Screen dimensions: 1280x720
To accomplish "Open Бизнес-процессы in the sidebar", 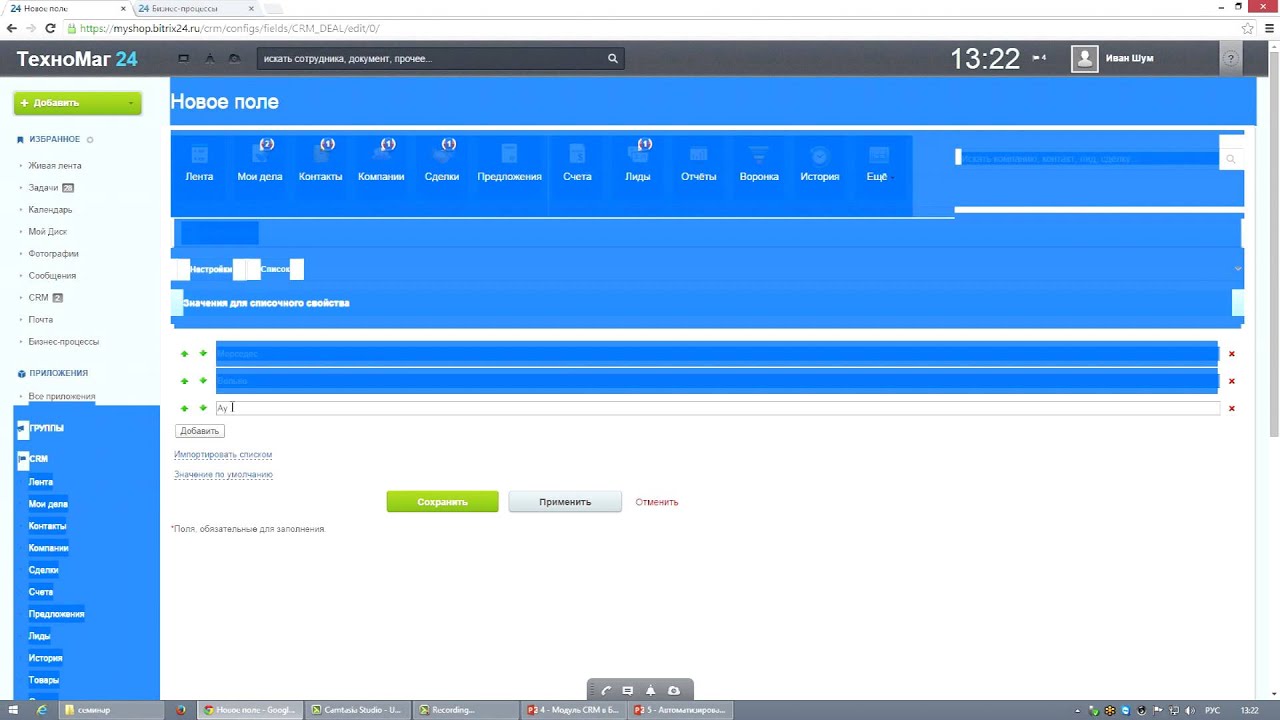I will (x=64, y=342).
